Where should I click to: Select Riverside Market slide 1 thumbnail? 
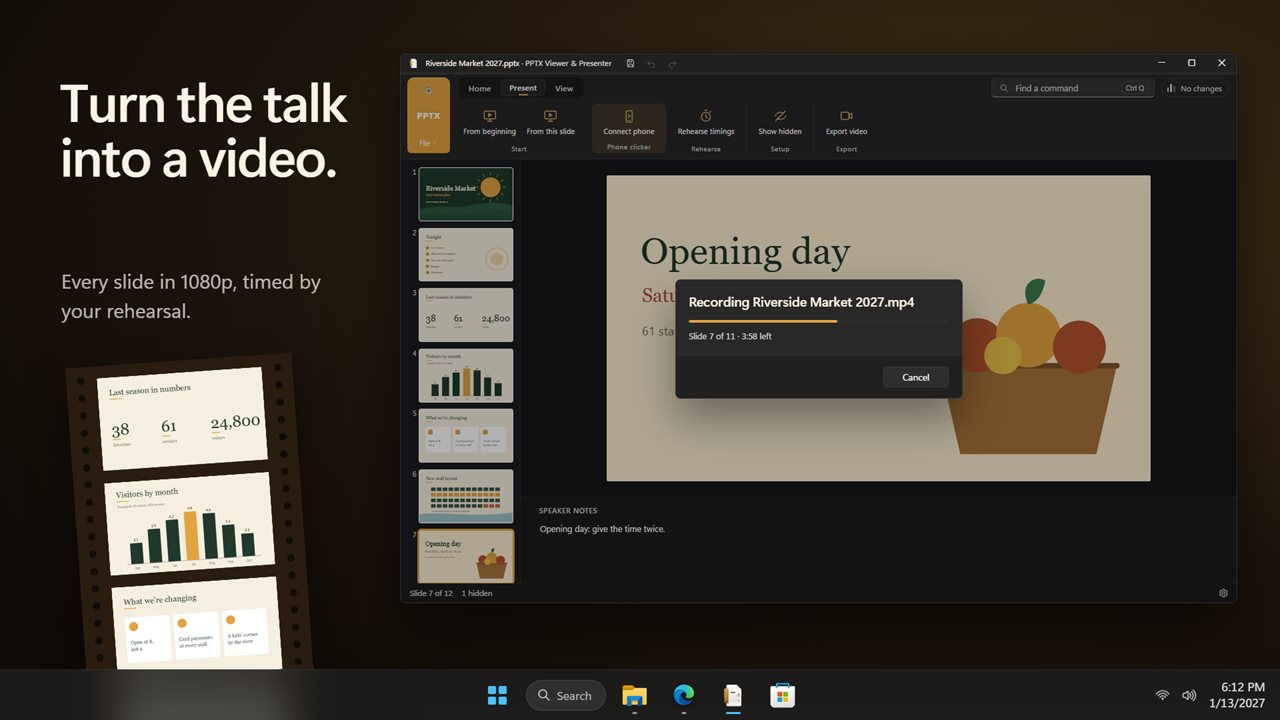coord(466,194)
